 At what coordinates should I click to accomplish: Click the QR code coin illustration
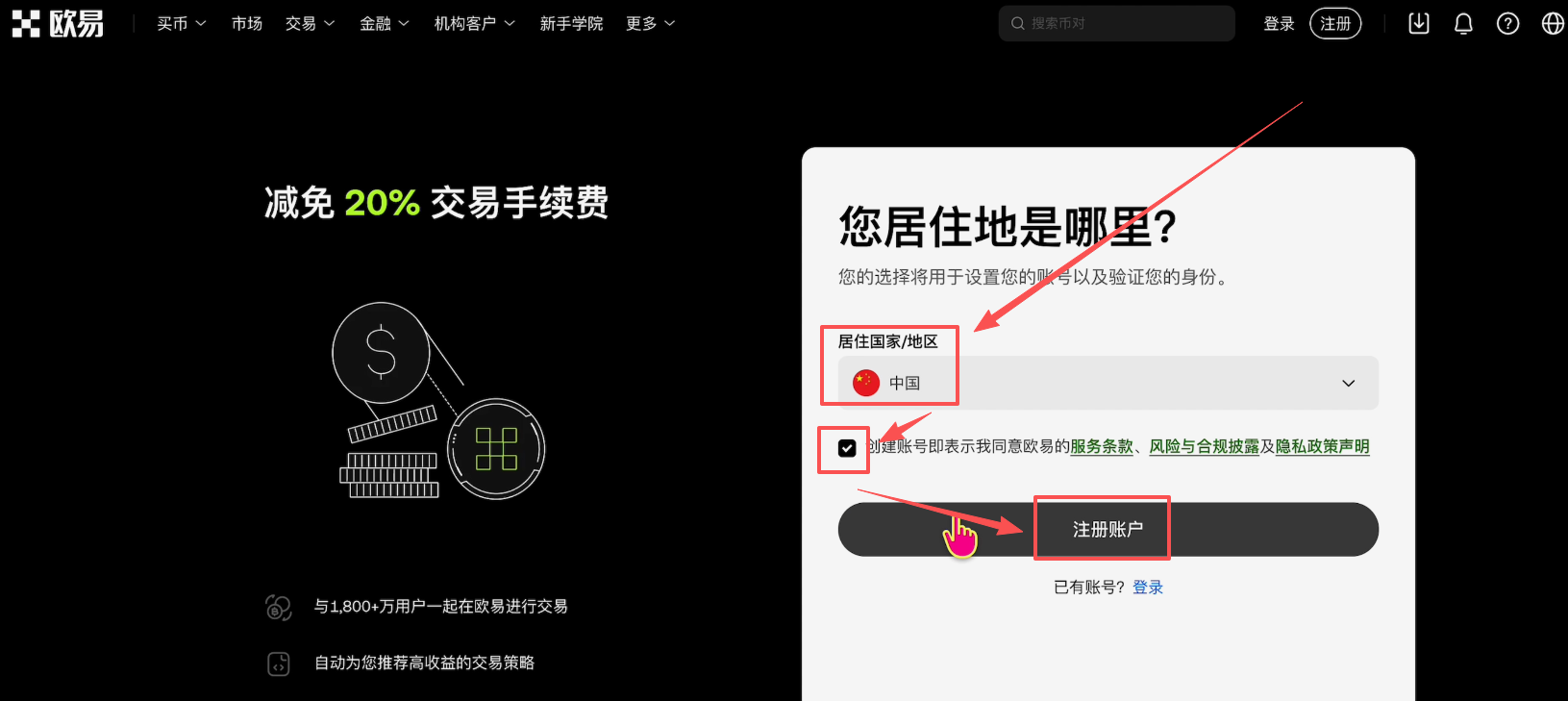(x=496, y=449)
